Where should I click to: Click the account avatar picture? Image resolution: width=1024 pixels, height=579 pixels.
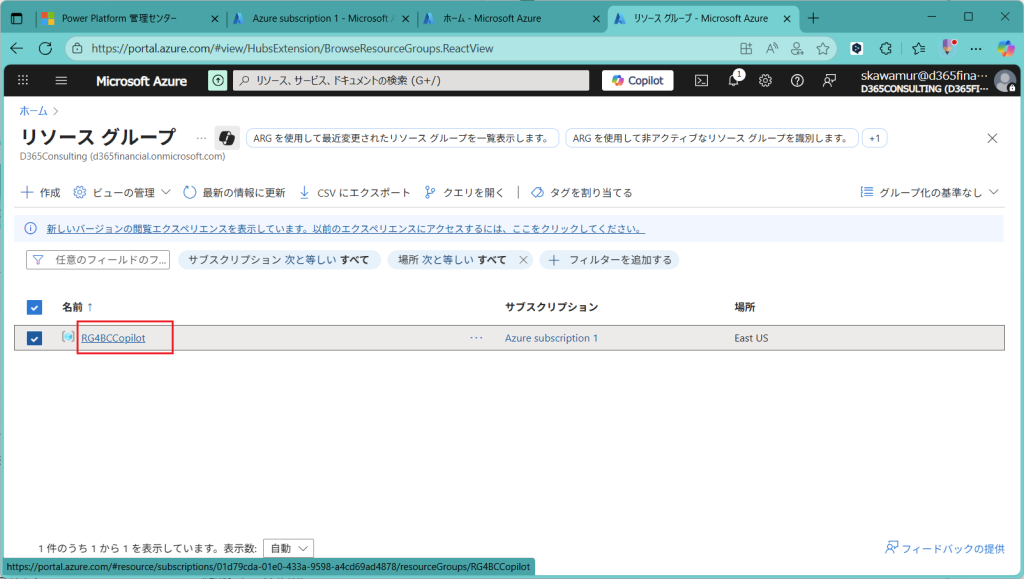[1004, 81]
